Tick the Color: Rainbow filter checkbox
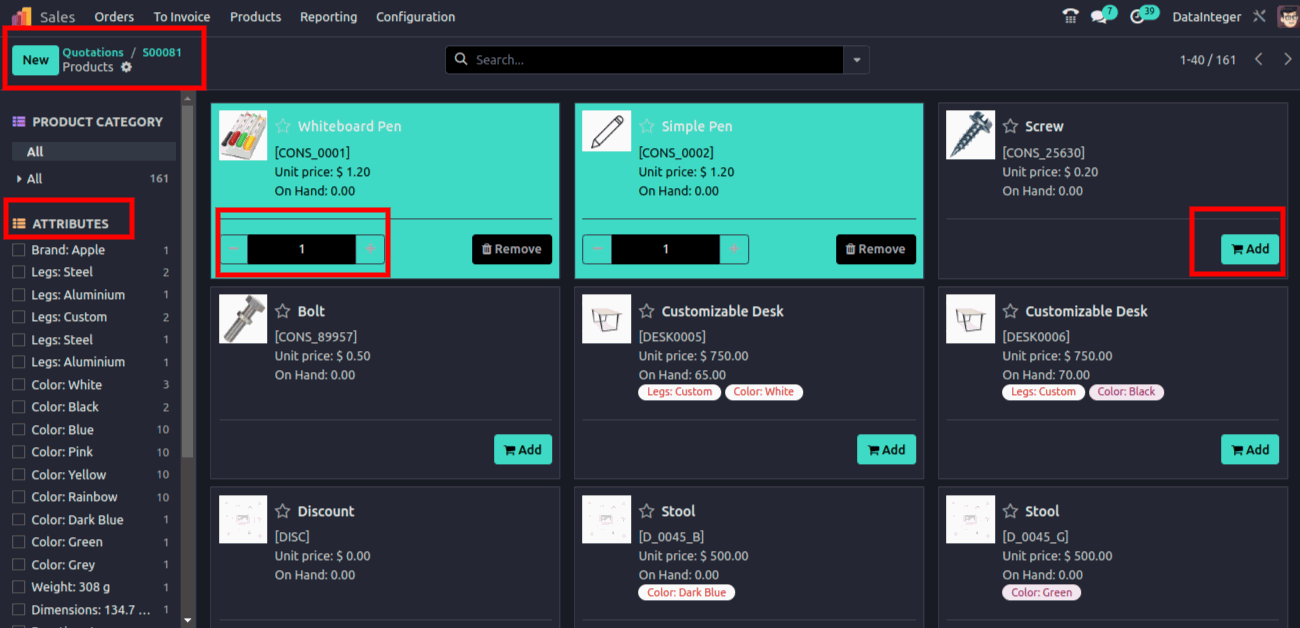This screenshot has height=628, width=1300. click(x=18, y=497)
